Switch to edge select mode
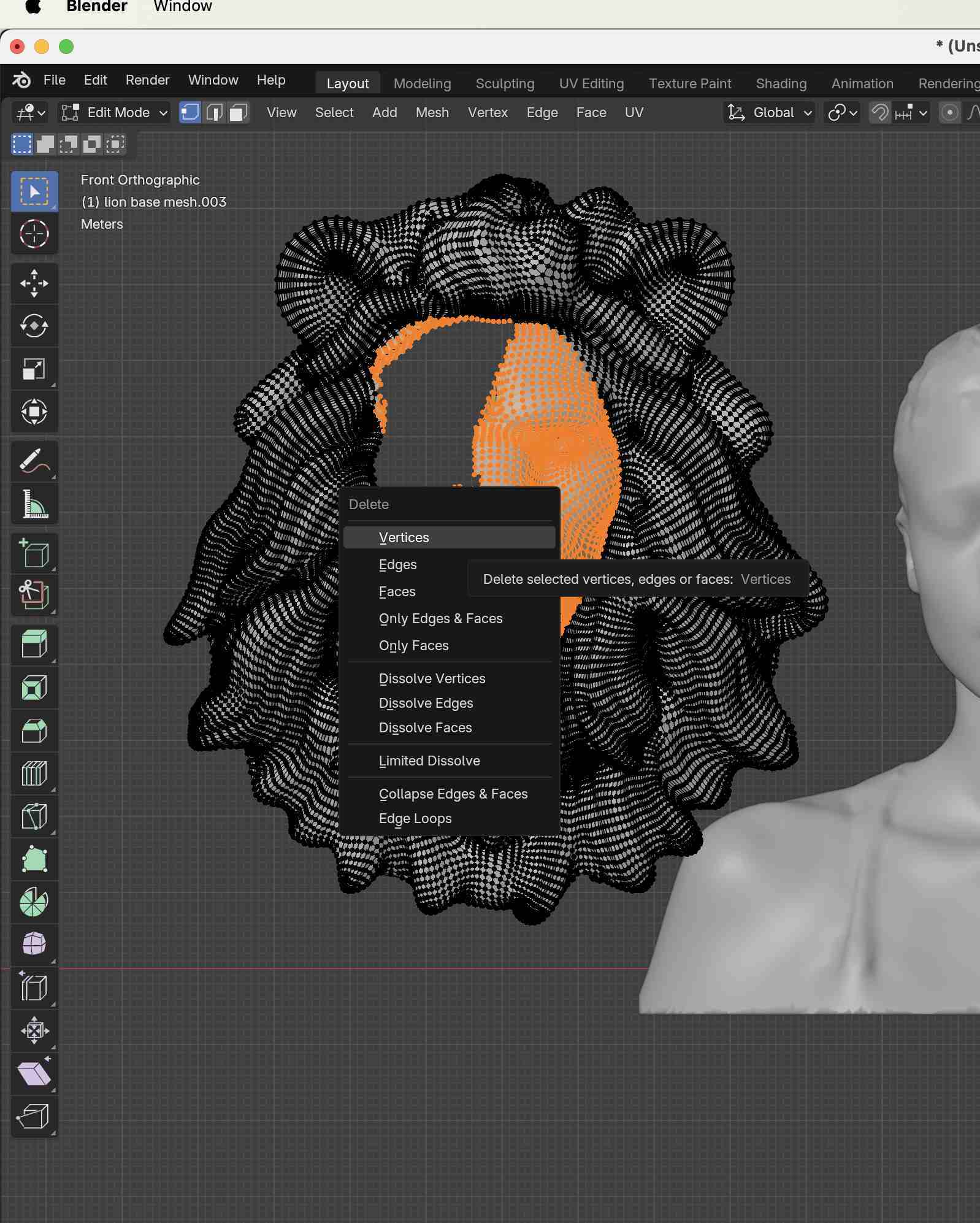The width and height of the screenshot is (980, 1223). pos(214,112)
